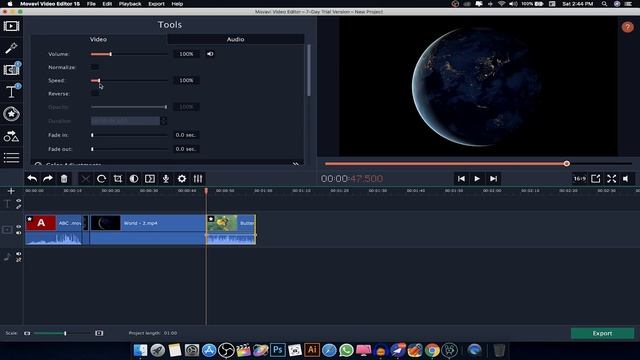The image size is (640, 360).
Task: Click the green Export button
Action: point(602,333)
